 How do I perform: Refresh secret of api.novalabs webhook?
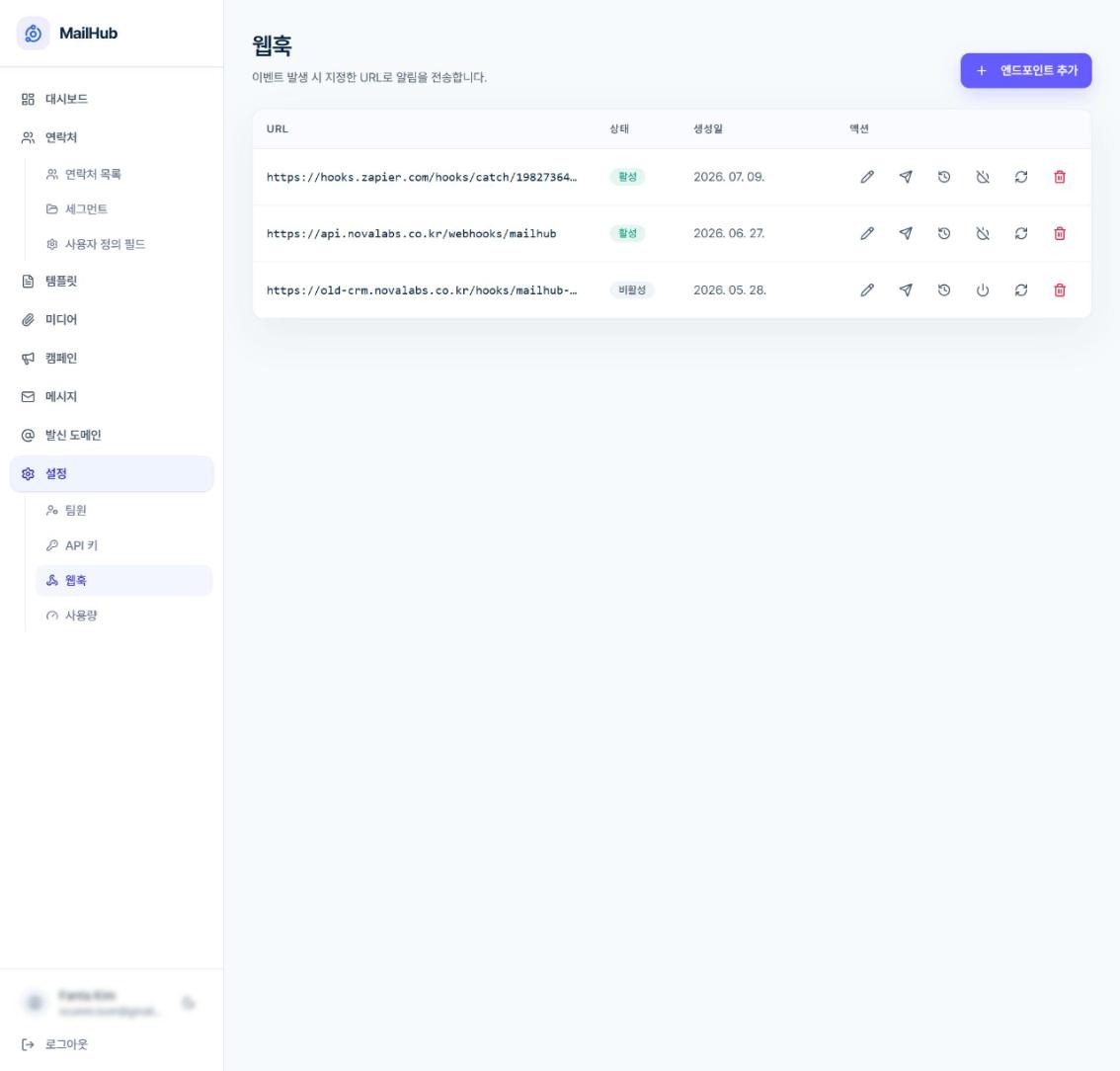tap(1020, 233)
